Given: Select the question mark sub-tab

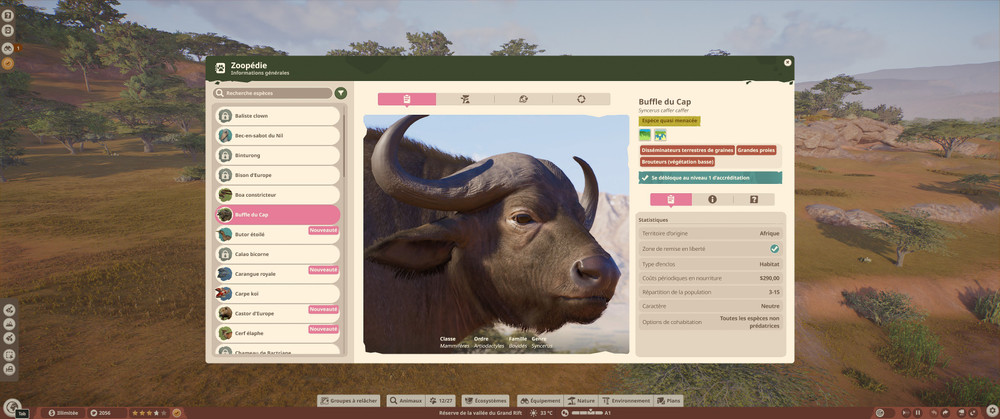Looking at the screenshot, I should [x=754, y=200].
